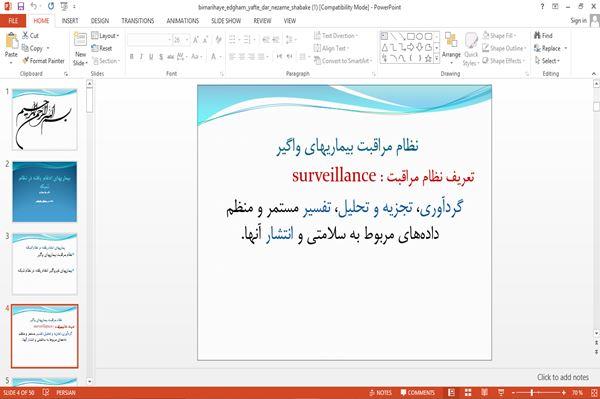Viewport: 600px width, 399px height.
Task: Switch to the ANIMATIONS tab
Action: coord(183,21)
